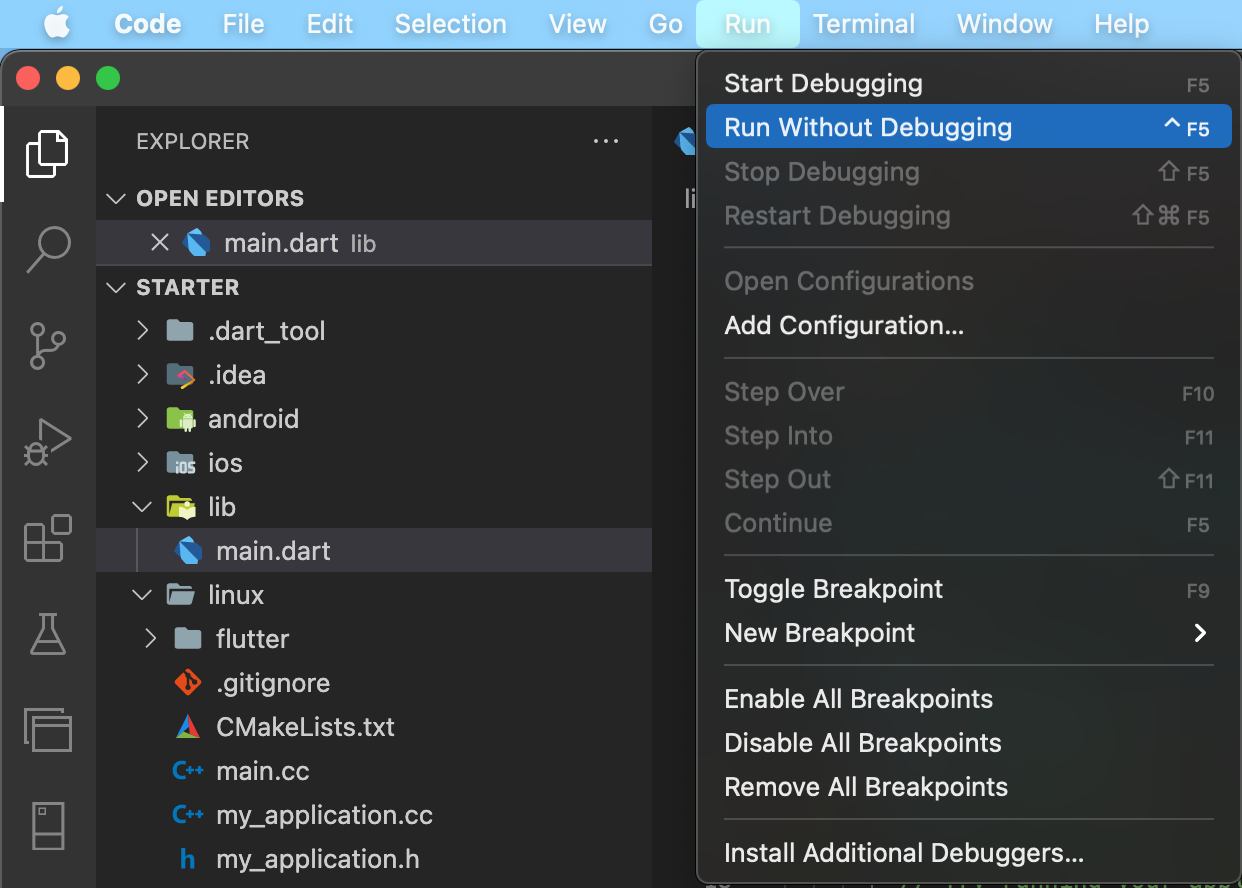Image resolution: width=1242 pixels, height=888 pixels.
Task: Open the Explorer view in activity bar
Action: [47, 153]
